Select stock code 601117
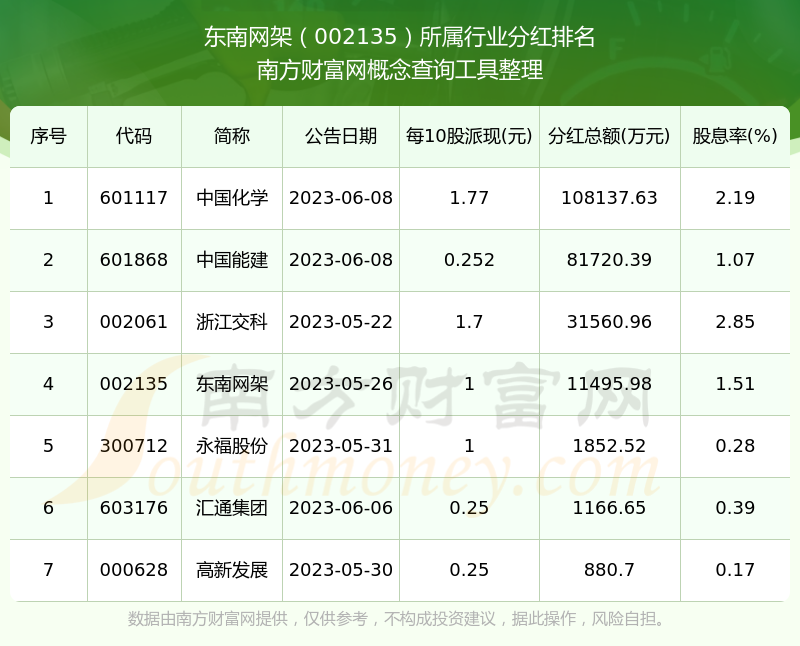800x646 pixels. point(134,198)
